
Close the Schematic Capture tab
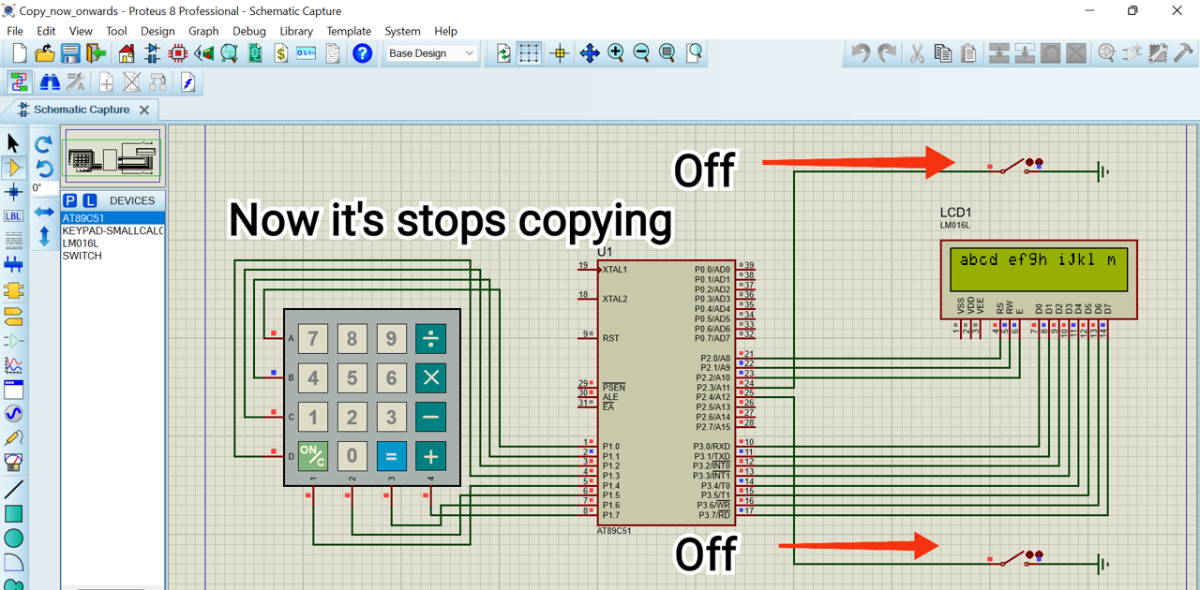(x=144, y=110)
